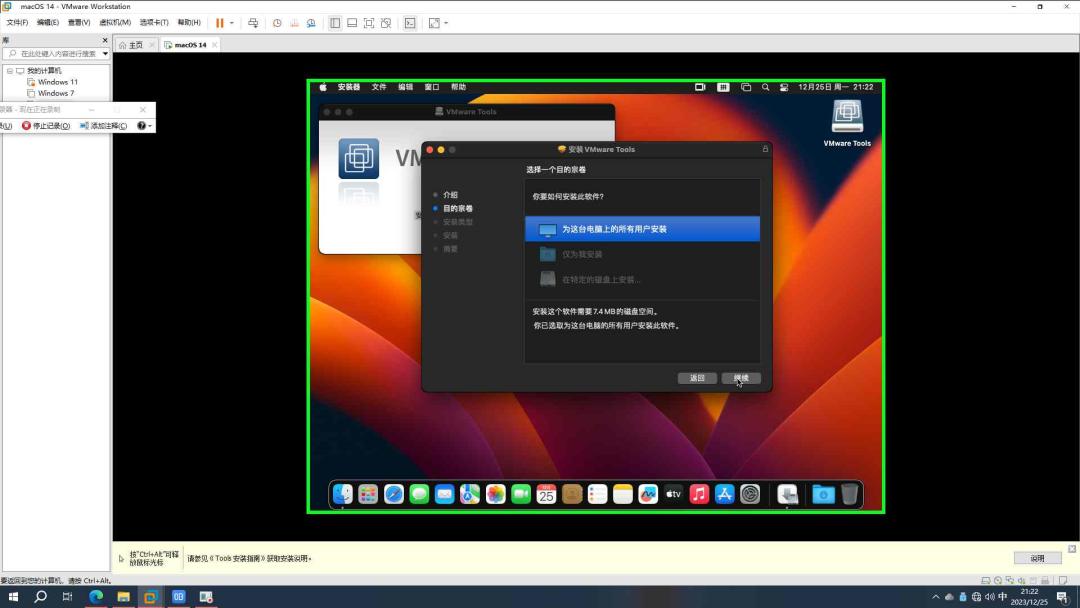The width and height of the screenshot is (1080, 608).
Task: Open Spotlight search in the macOS menu bar
Action: [x=766, y=87]
